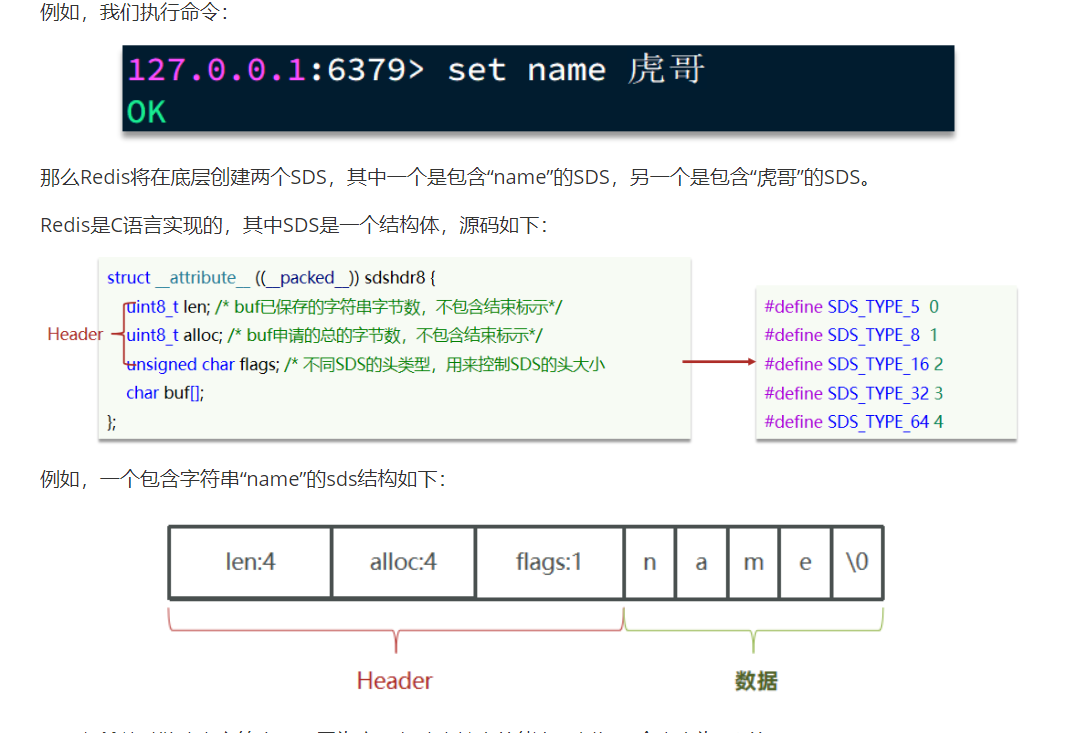Click the 'flags:1' cell in diagram
The image size is (1077, 733).
pos(549,563)
